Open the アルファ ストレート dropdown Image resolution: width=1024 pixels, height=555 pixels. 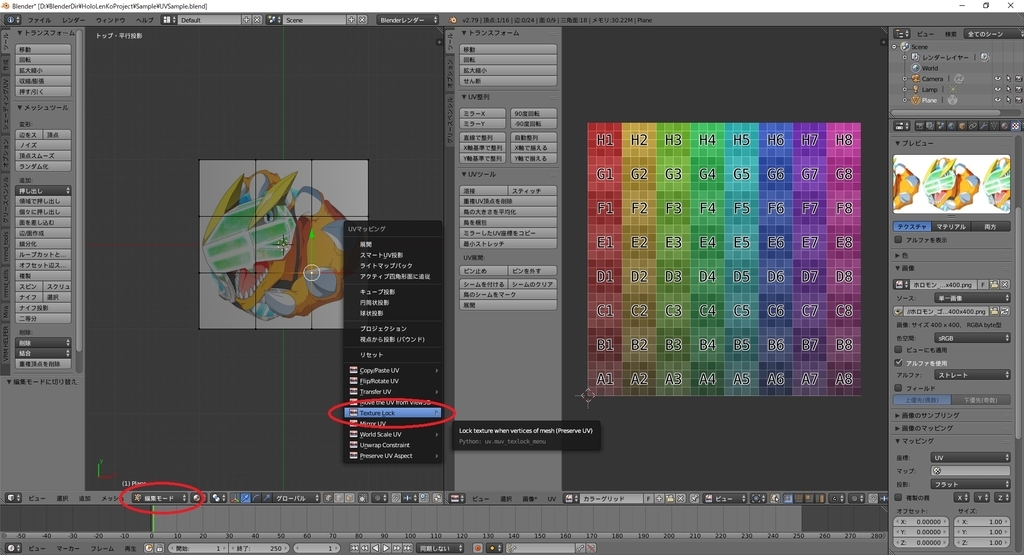pyautogui.click(x=972, y=375)
